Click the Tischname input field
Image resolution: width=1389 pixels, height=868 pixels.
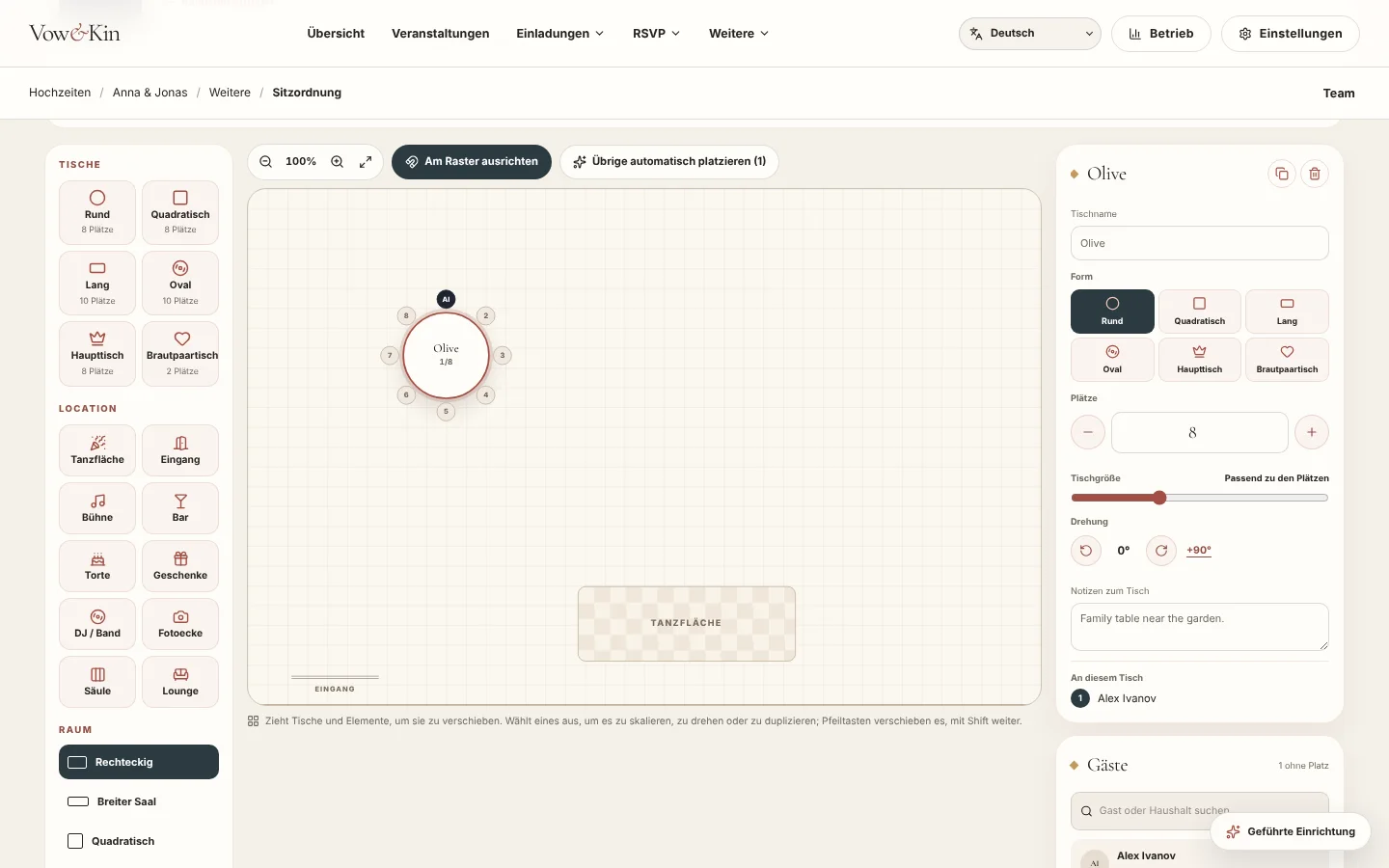pos(1200,243)
